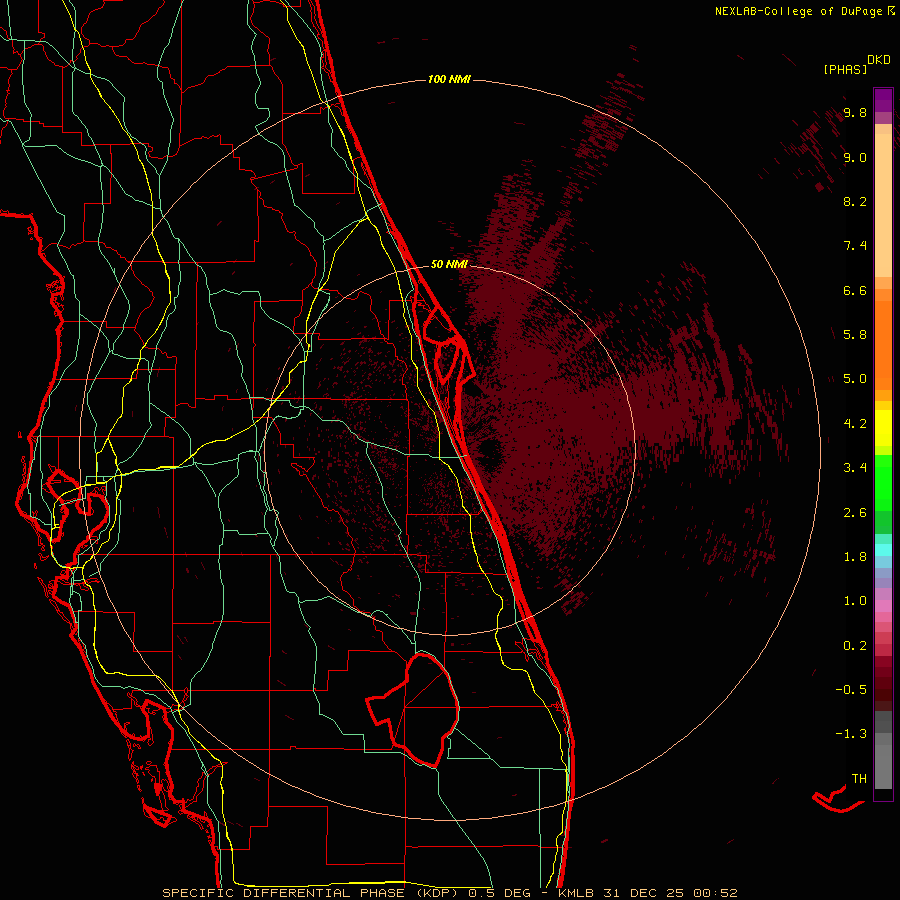Click the 3.4 scale value
900x900 pixels.
coord(855,468)
